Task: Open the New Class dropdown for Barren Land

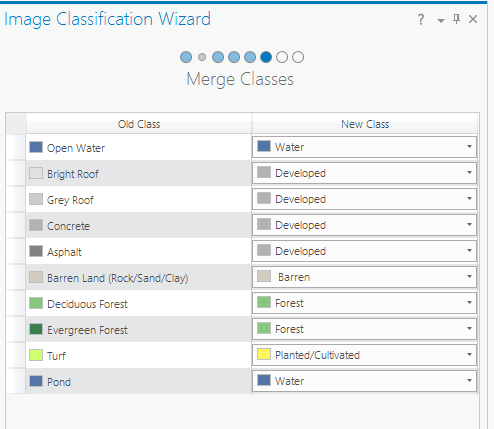Action: [x=364, y=277]
